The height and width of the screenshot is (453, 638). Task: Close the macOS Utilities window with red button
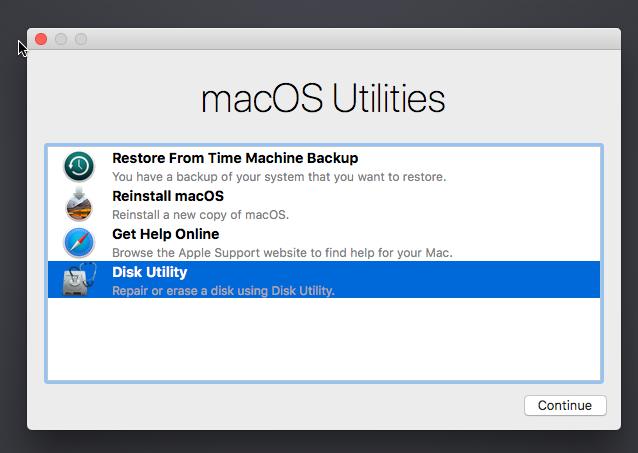[x=41, y=39]
